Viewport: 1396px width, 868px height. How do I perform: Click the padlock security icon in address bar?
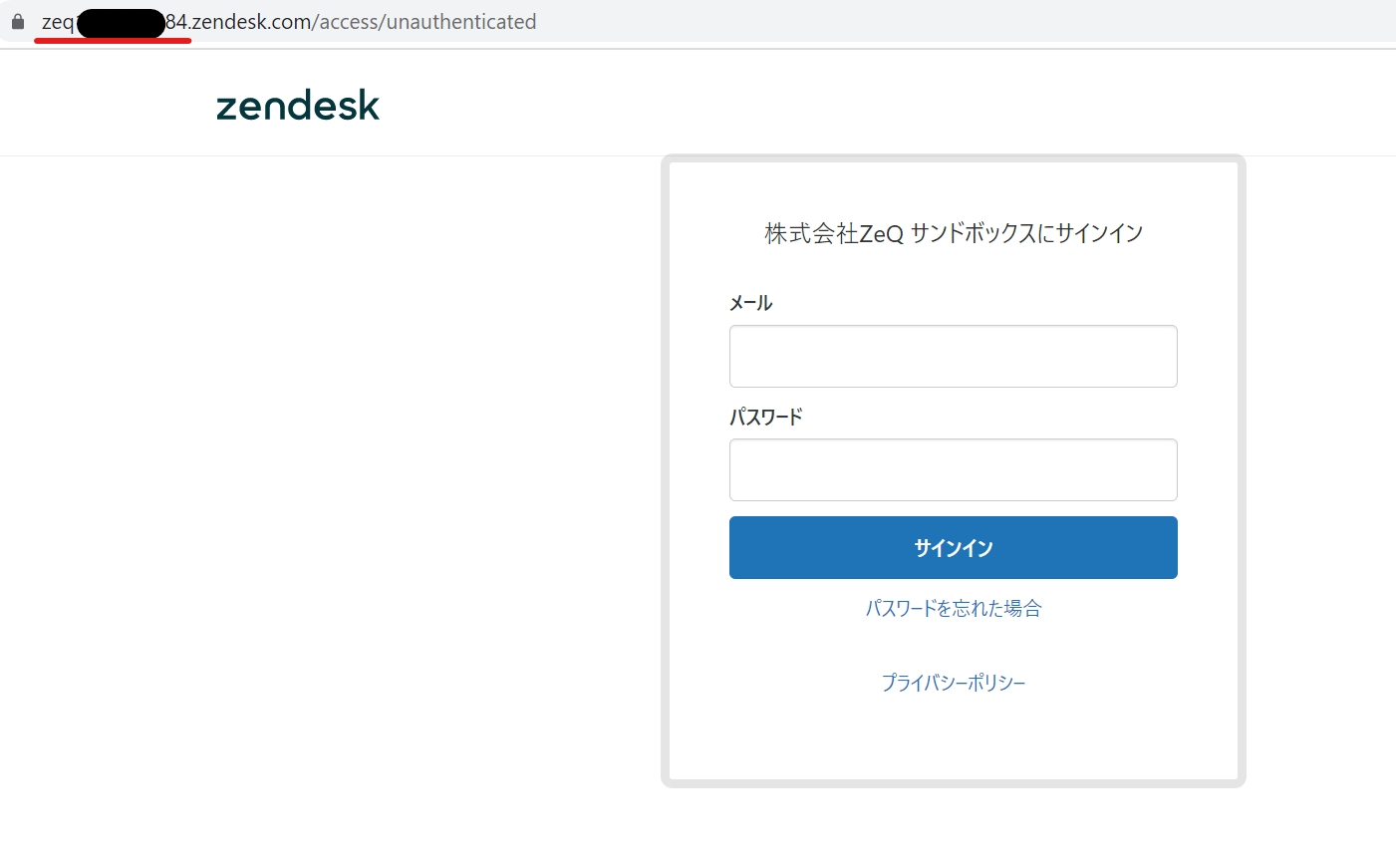[x=17, y=20]
